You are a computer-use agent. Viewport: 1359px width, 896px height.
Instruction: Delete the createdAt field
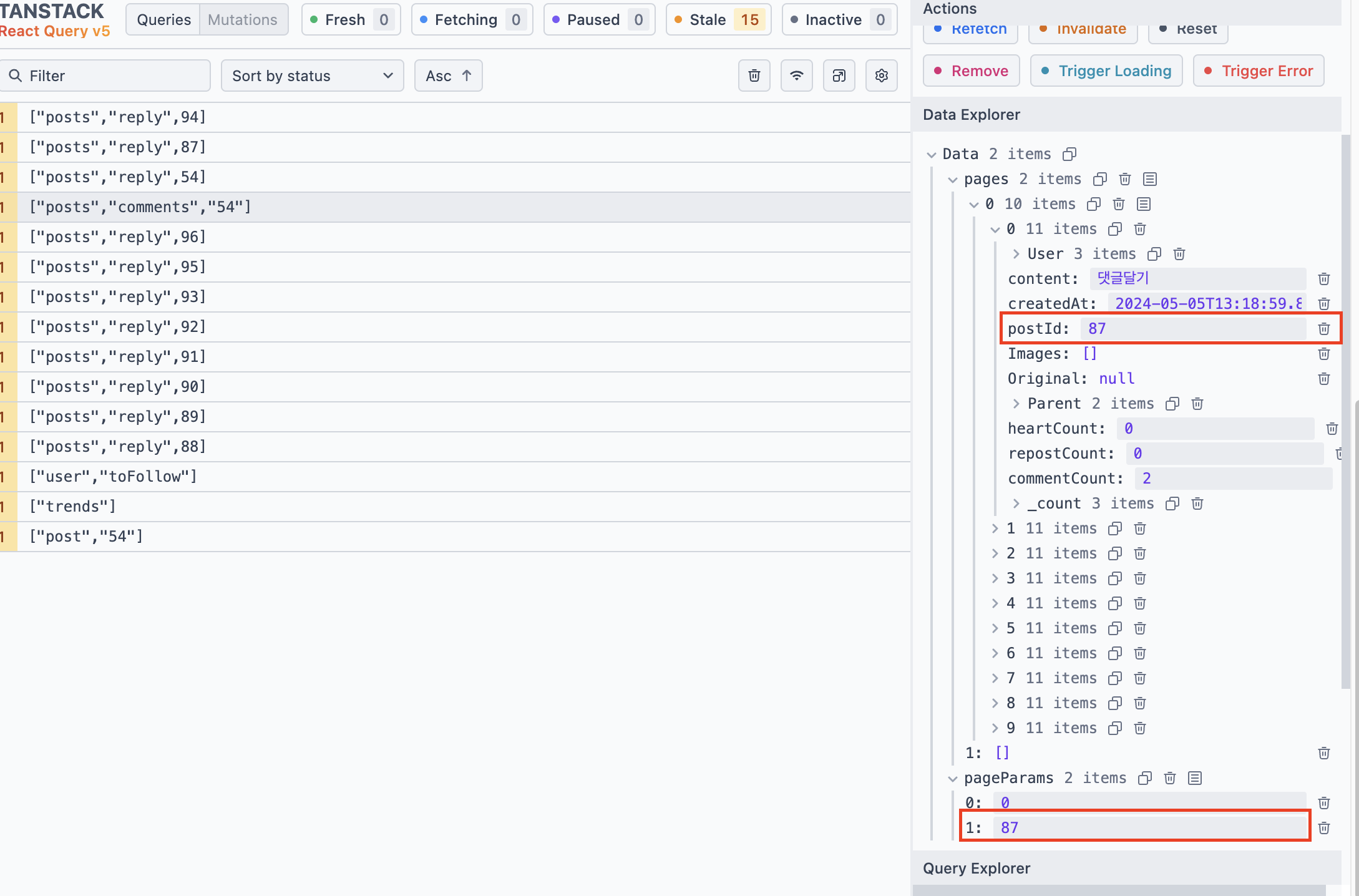point(1324,304)
